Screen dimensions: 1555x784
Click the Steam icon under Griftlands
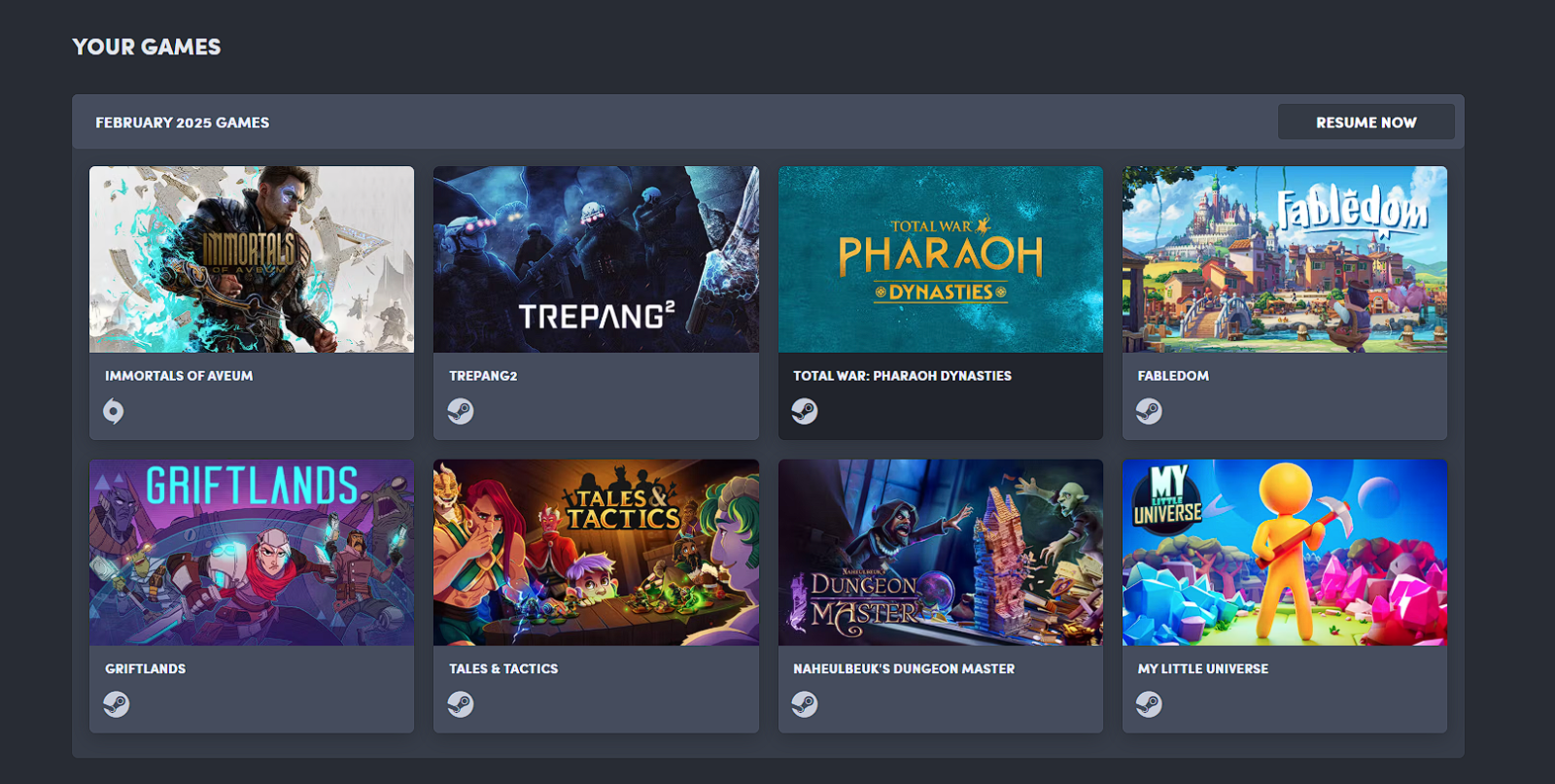point(117,704)
